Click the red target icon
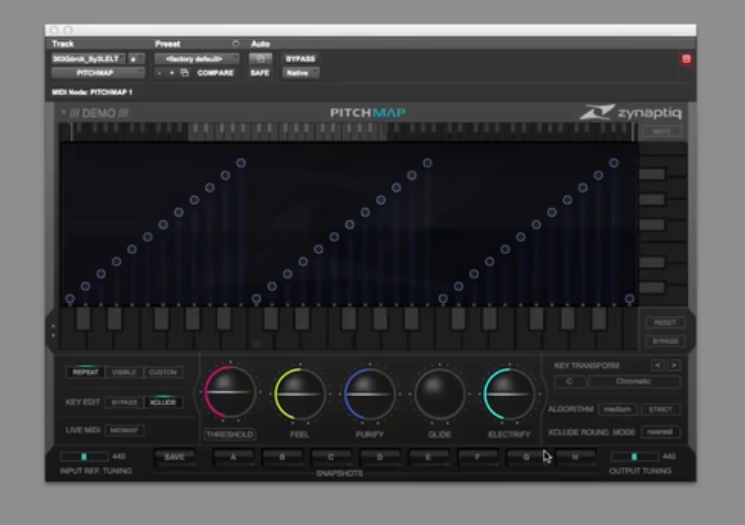This screenshot has width=745, height=525. pos(686,59)
